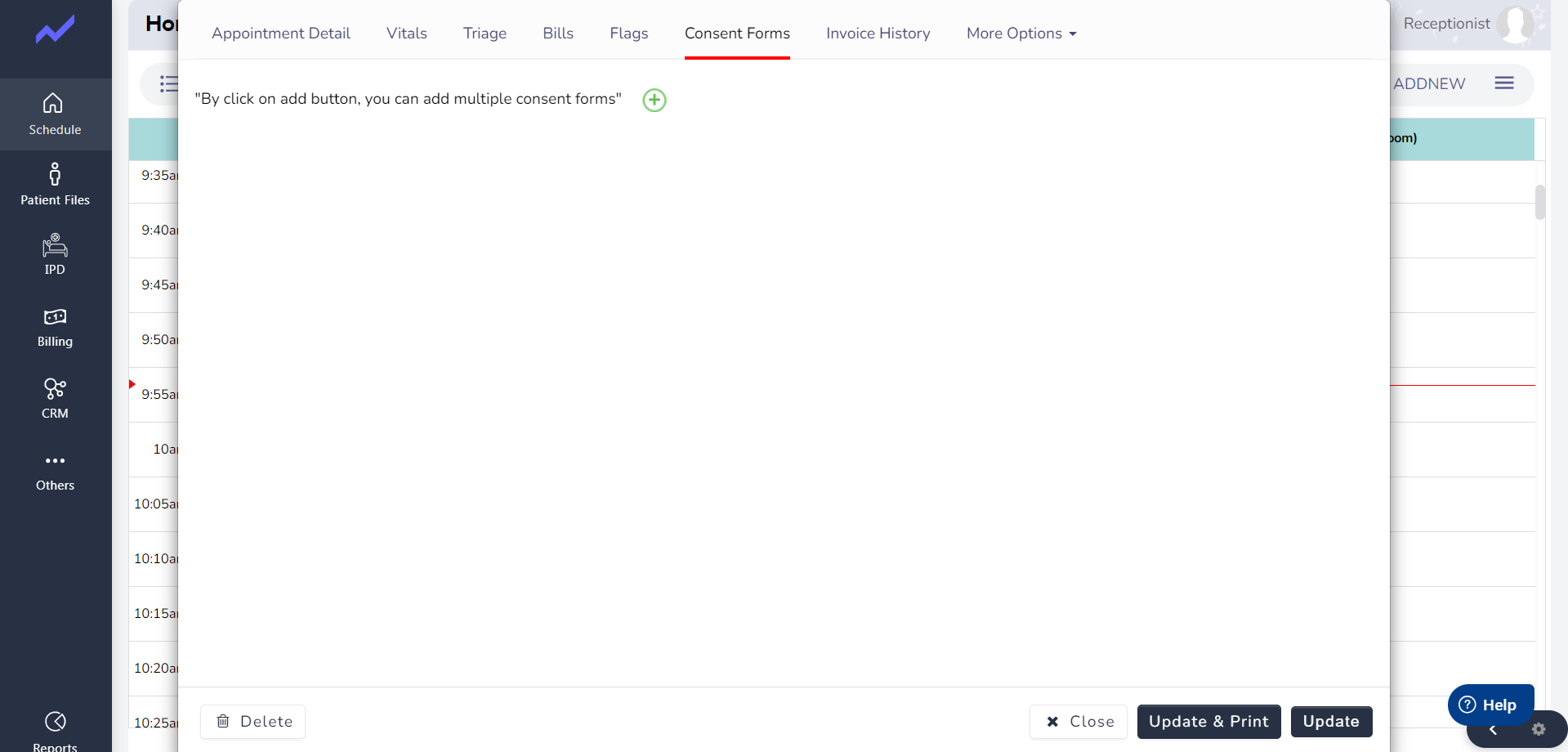The image size is (1568, 752).
Task: Open the hamburger menu beside ADDNEW
Action: click(x=1504, y=83)
